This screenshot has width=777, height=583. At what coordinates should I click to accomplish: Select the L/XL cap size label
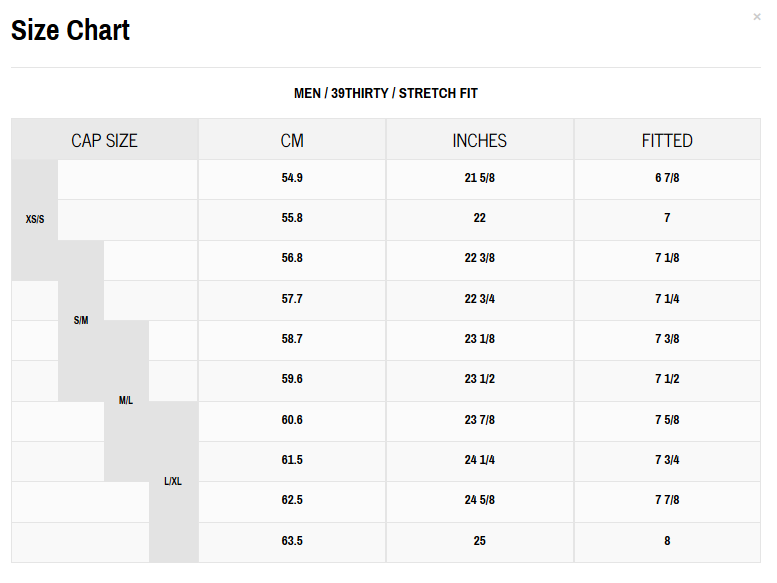click(x=173, y=481)
